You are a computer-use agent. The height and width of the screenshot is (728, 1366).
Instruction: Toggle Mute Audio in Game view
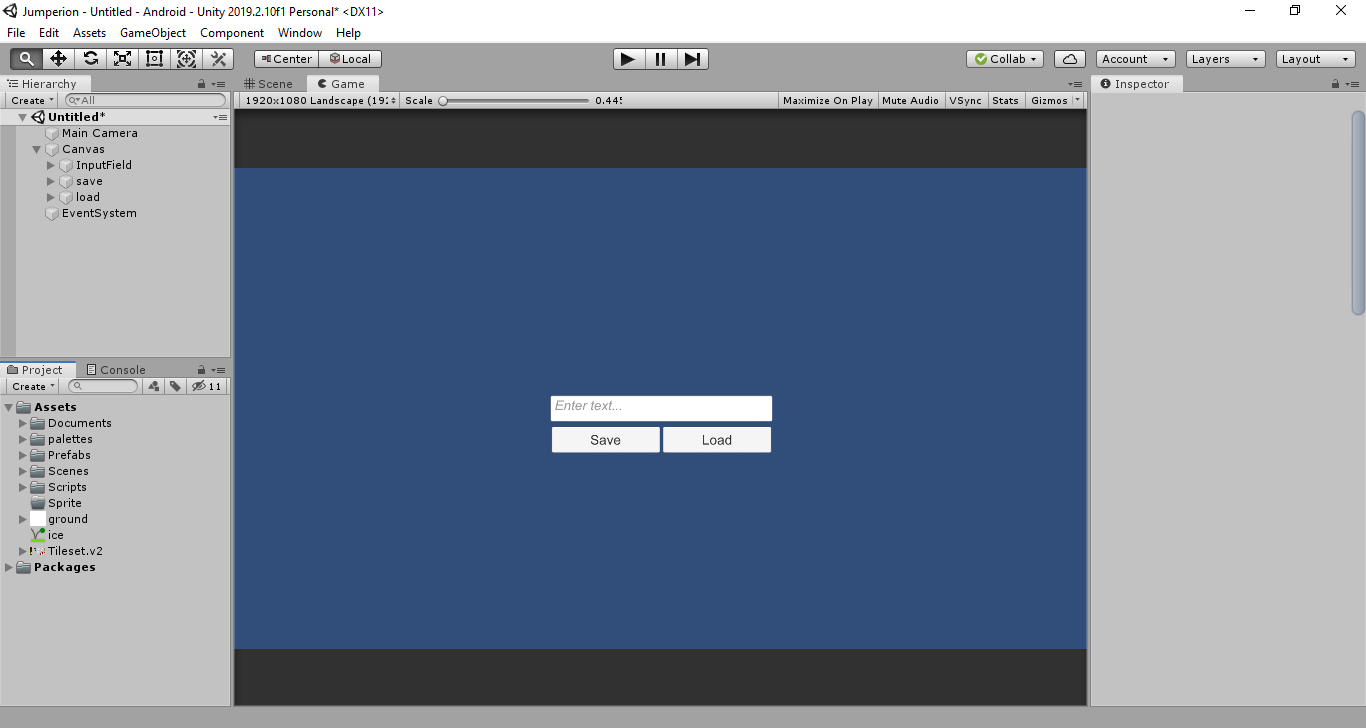[x=910, y=100]
